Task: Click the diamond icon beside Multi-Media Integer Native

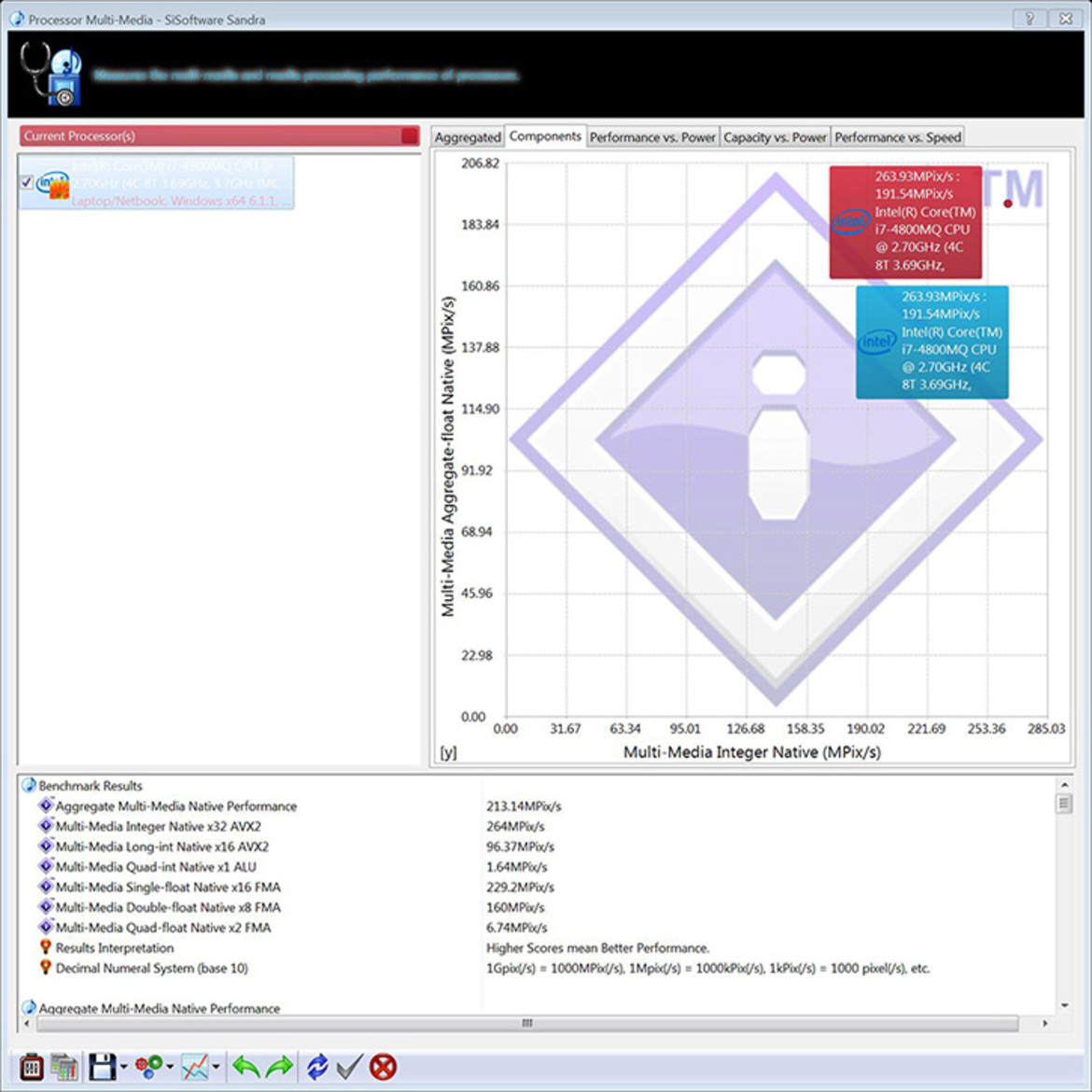Action: [46, 826]
